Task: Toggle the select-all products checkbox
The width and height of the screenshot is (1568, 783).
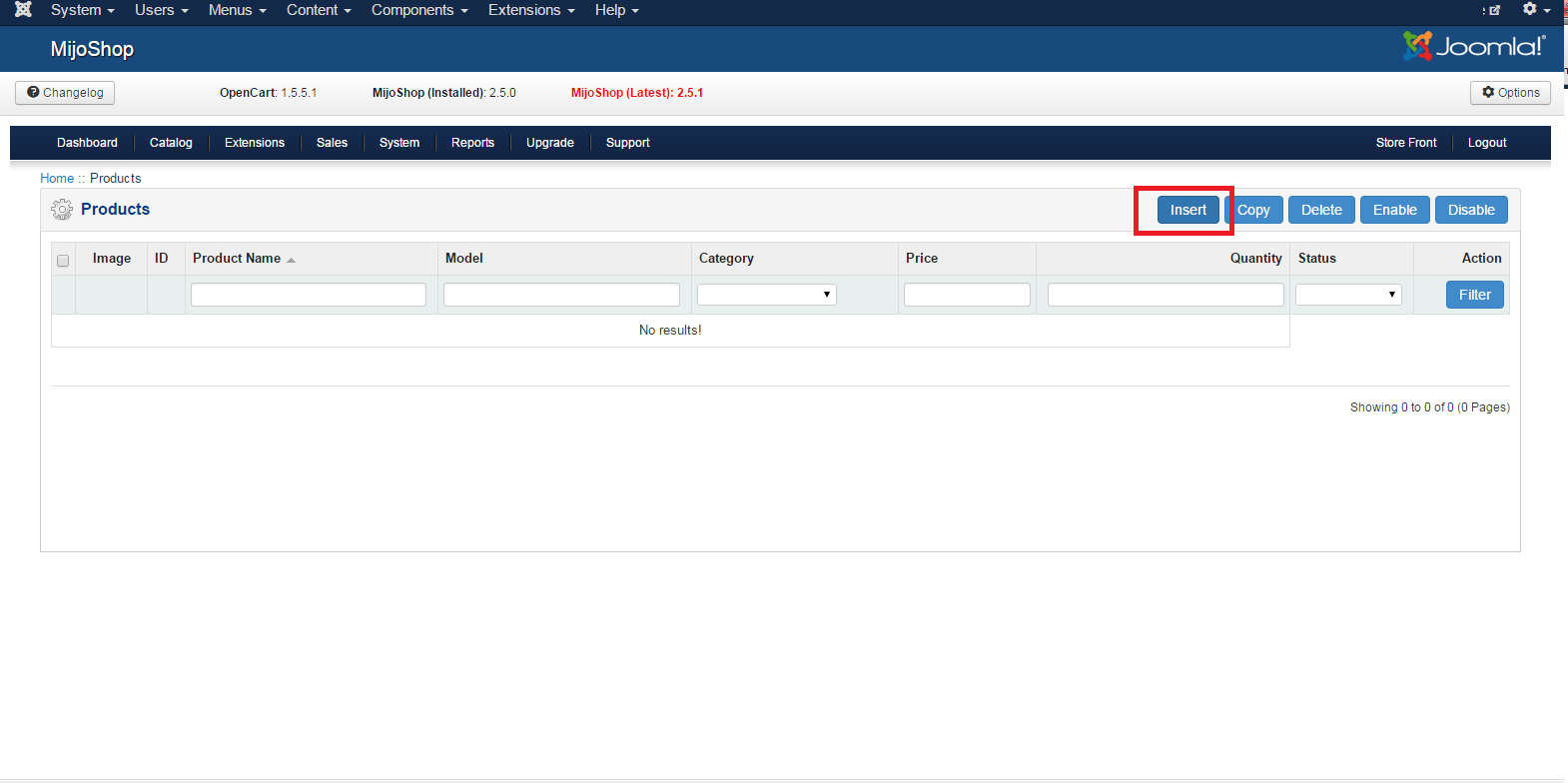Action: 63,261
